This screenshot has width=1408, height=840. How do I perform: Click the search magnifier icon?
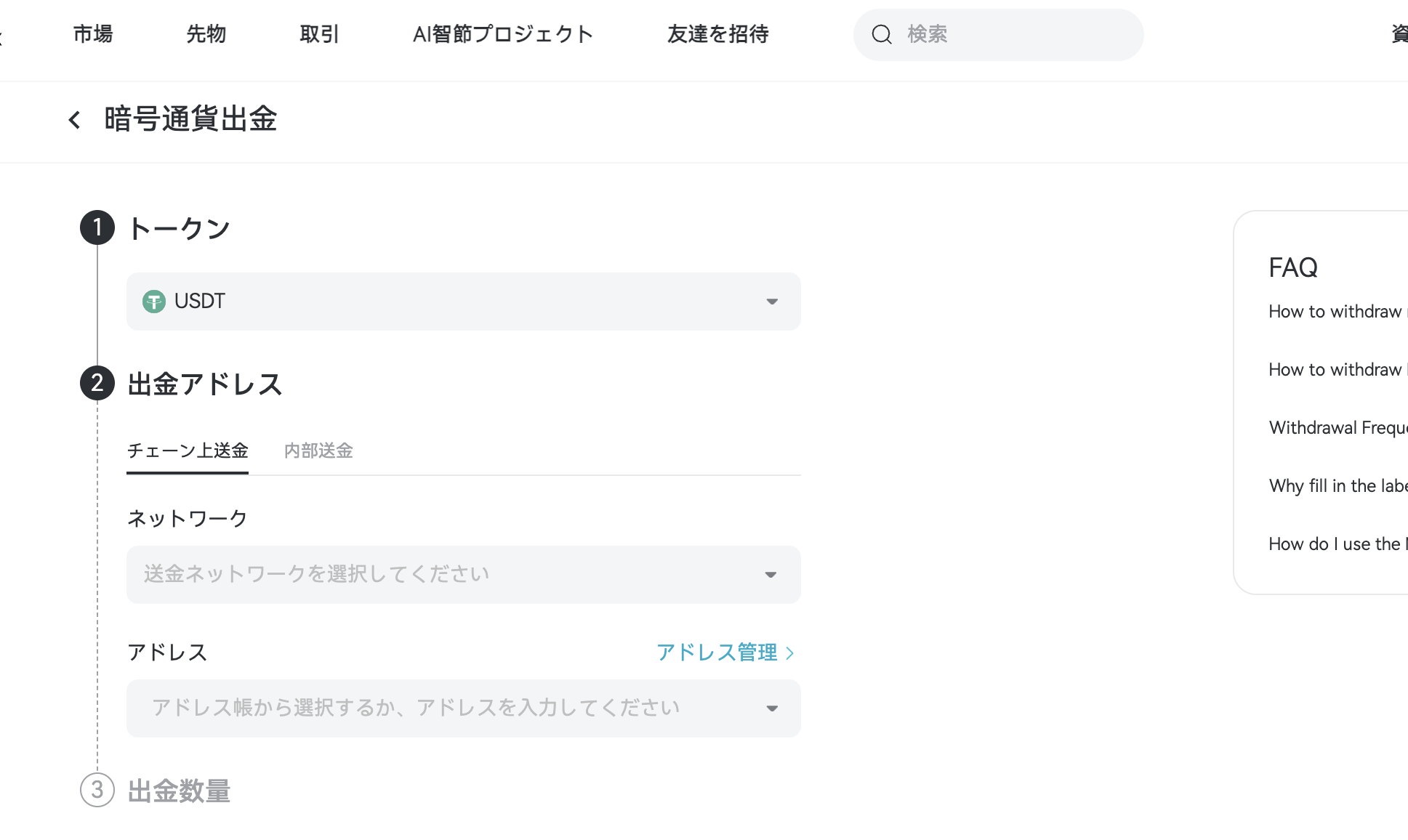tap(882, 34)
